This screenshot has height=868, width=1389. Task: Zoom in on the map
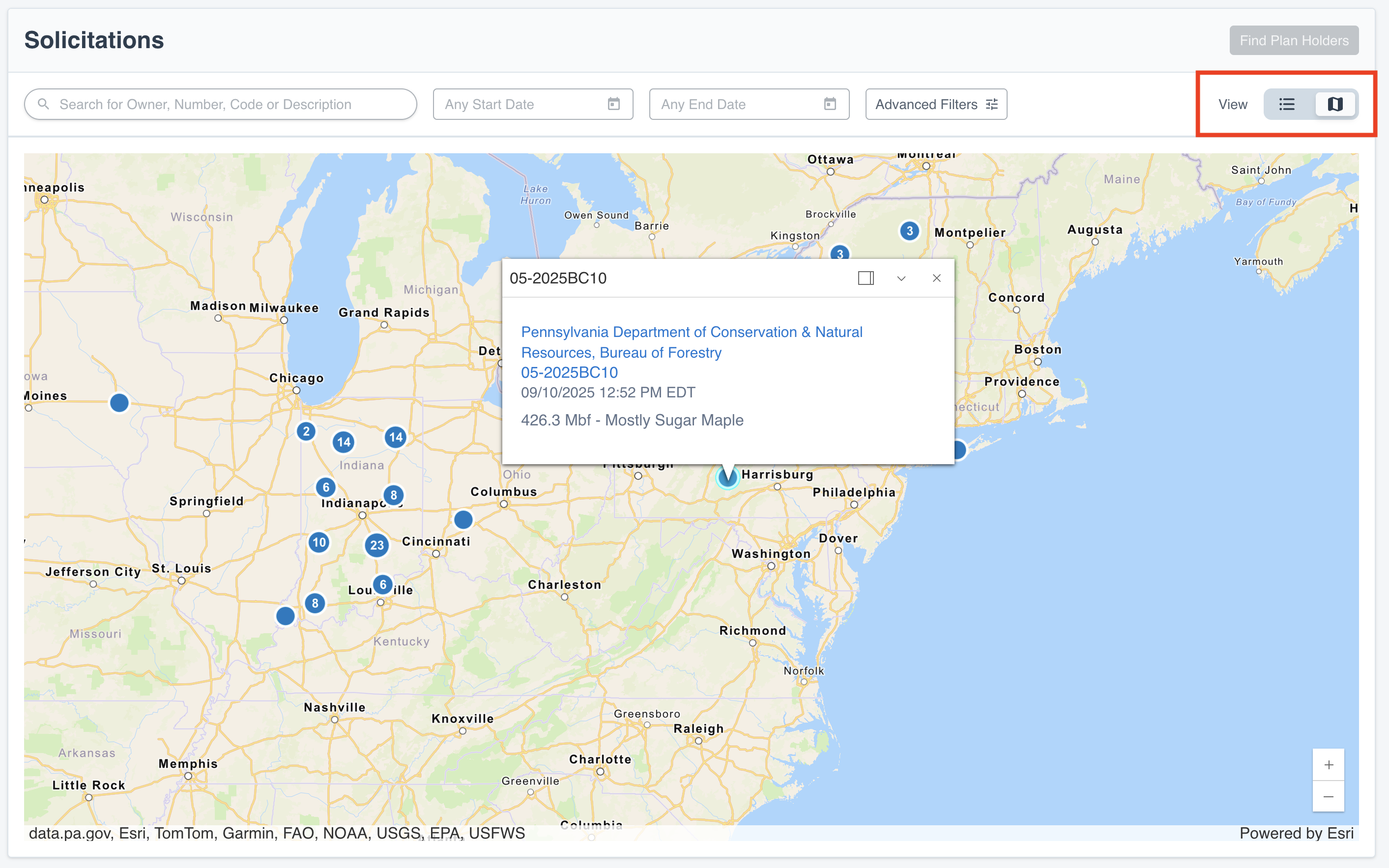[1328, 765]
